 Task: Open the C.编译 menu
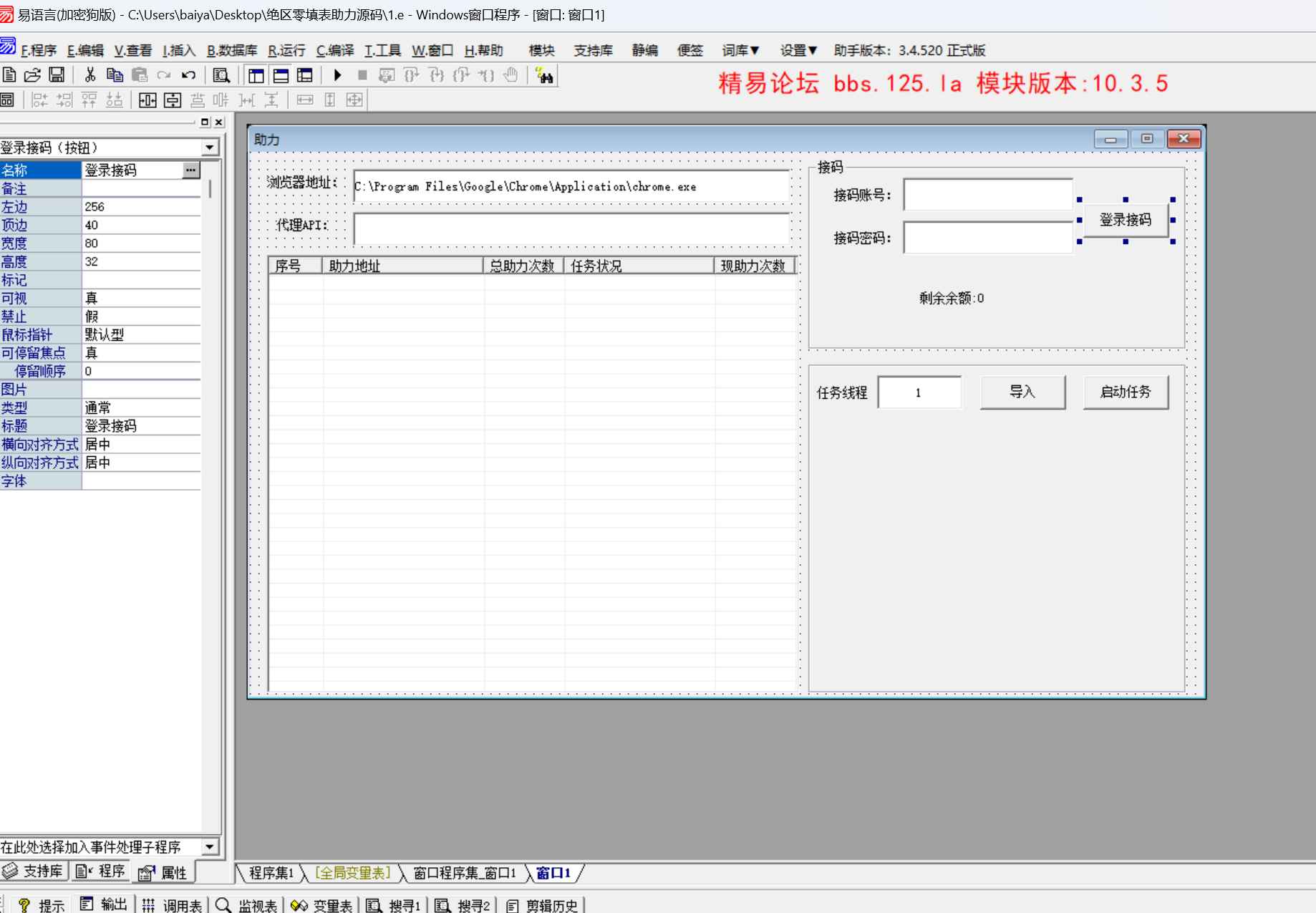point(335,50)
